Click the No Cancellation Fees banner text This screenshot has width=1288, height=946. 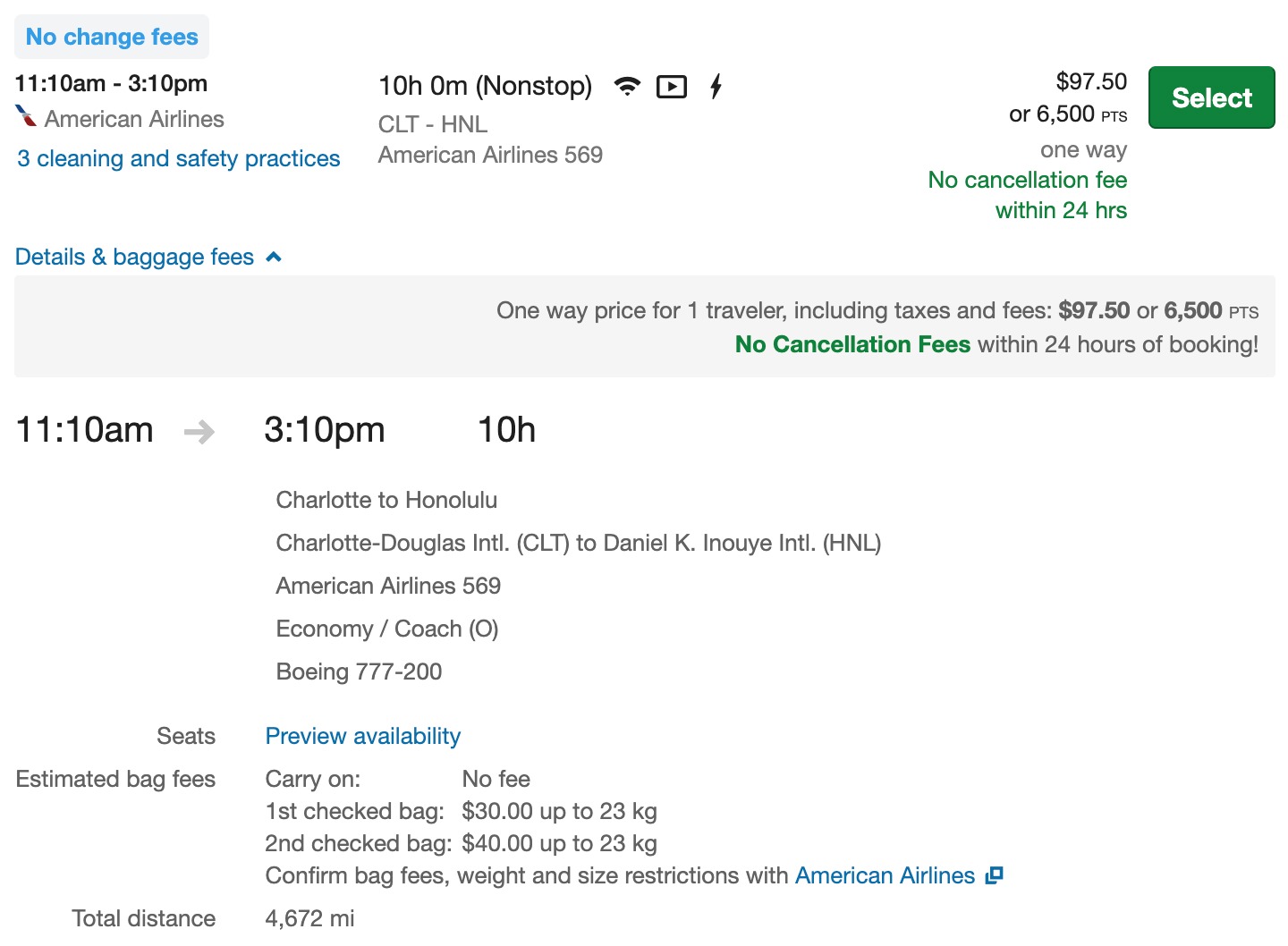[x=852, y=344]
